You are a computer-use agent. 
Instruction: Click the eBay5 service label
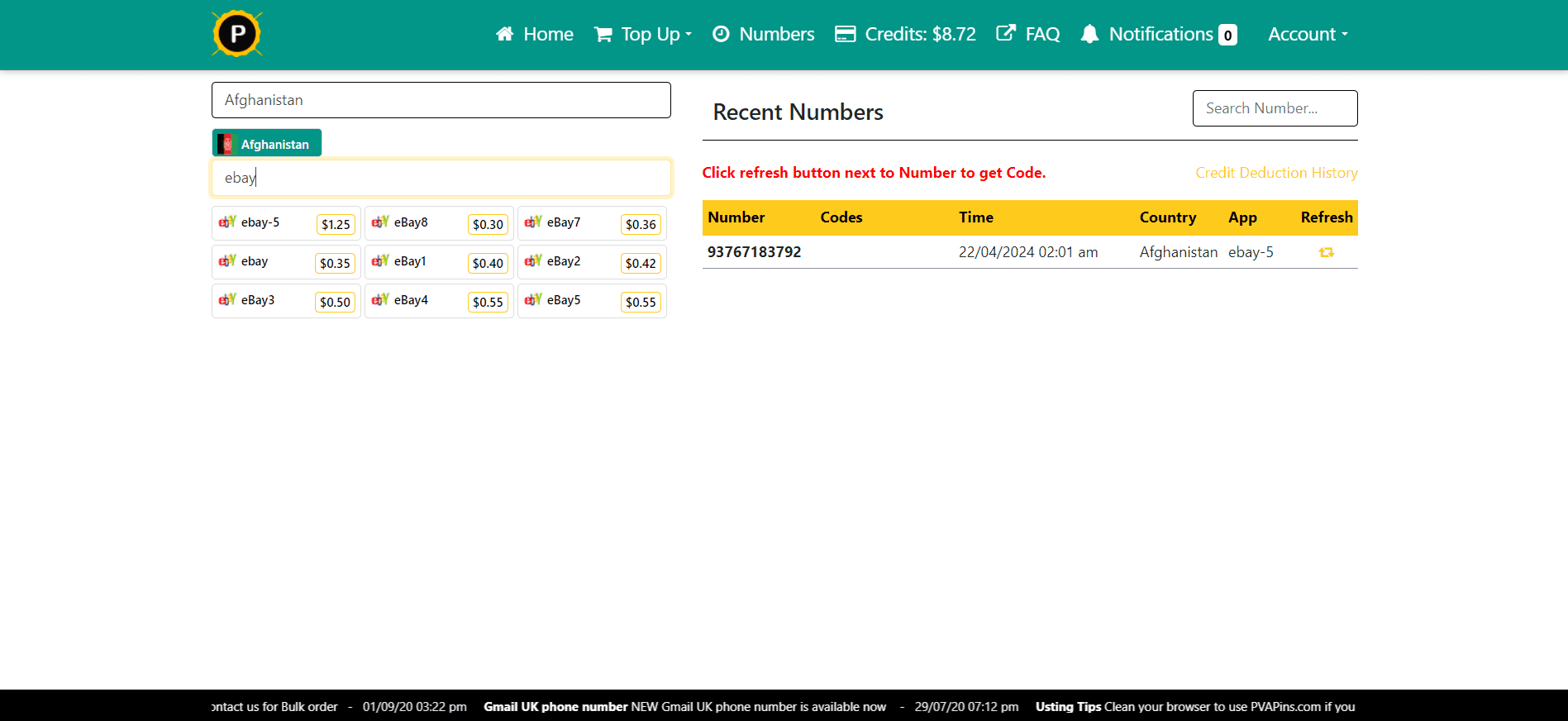pyautogui.click(x=564, y=300)
